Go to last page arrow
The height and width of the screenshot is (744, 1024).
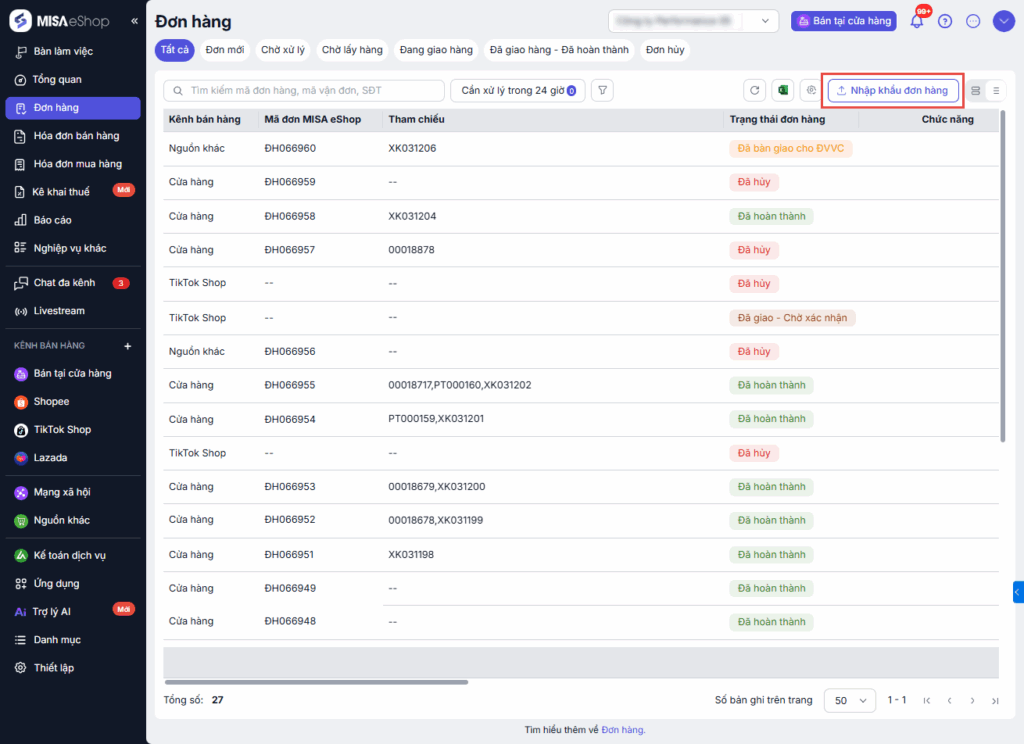tap(995, 700)
